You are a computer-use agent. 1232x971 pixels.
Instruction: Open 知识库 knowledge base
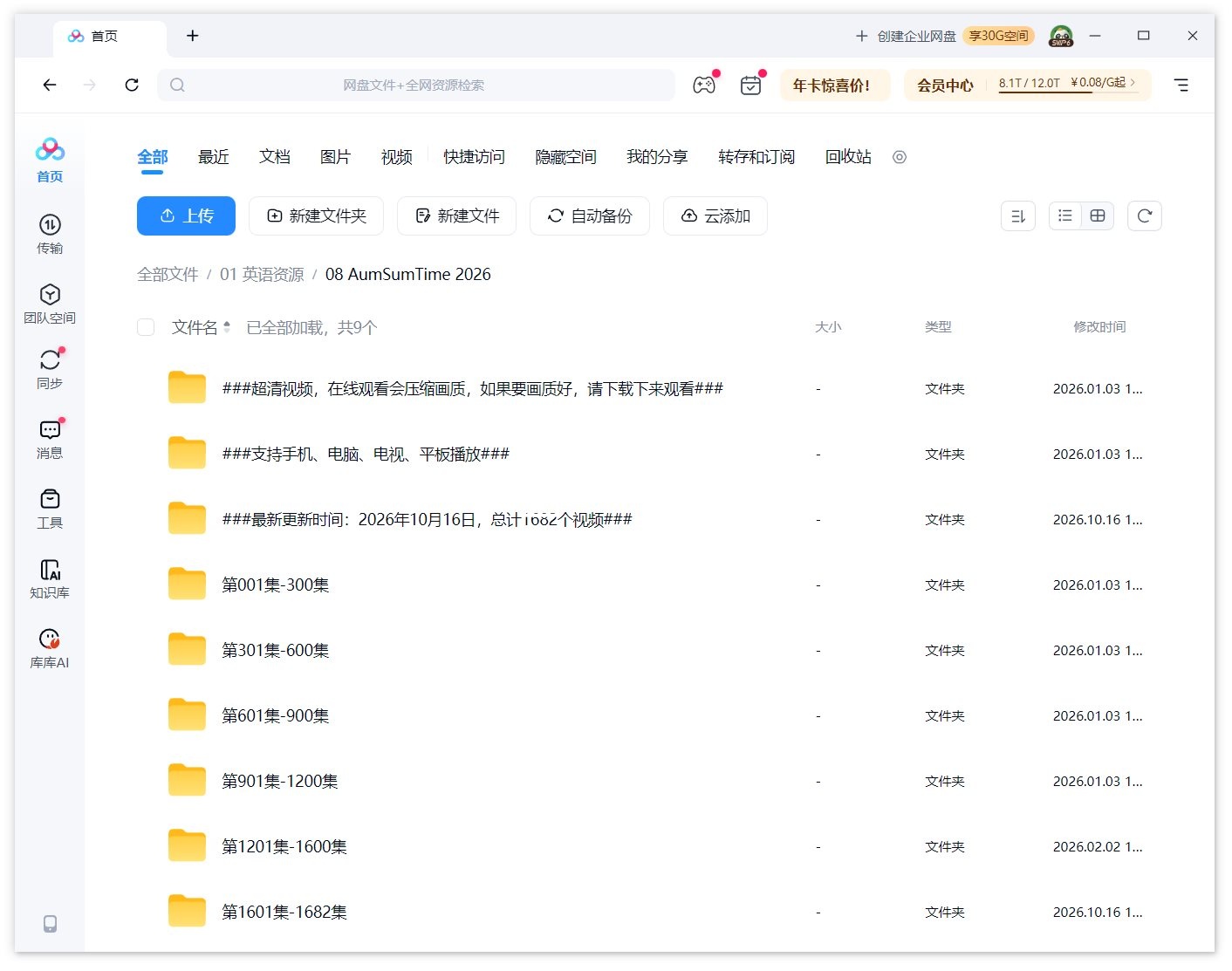[50, 578]
